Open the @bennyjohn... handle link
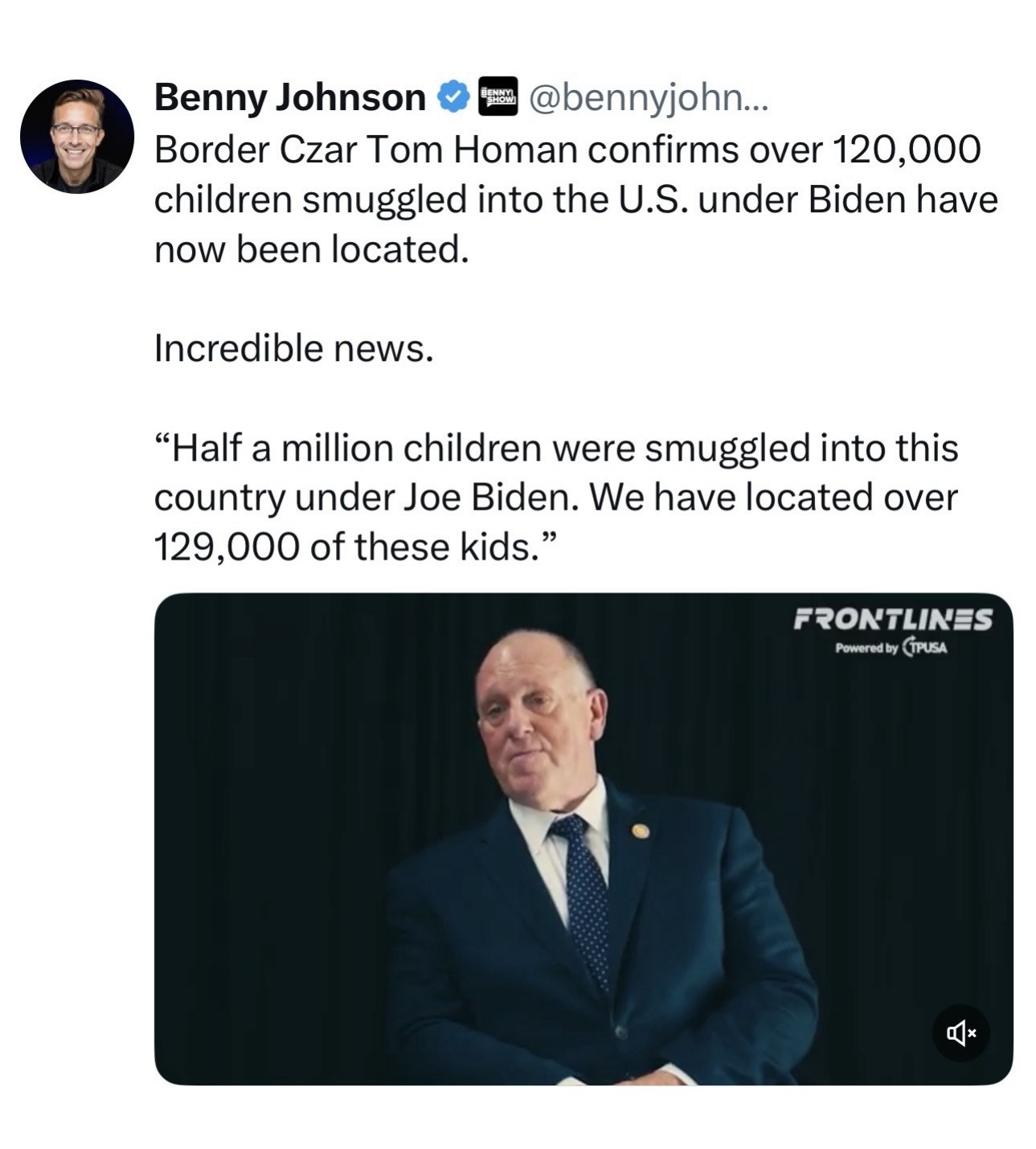Viewport: 1036px width, 1149px height. click(x=648, y=97)
